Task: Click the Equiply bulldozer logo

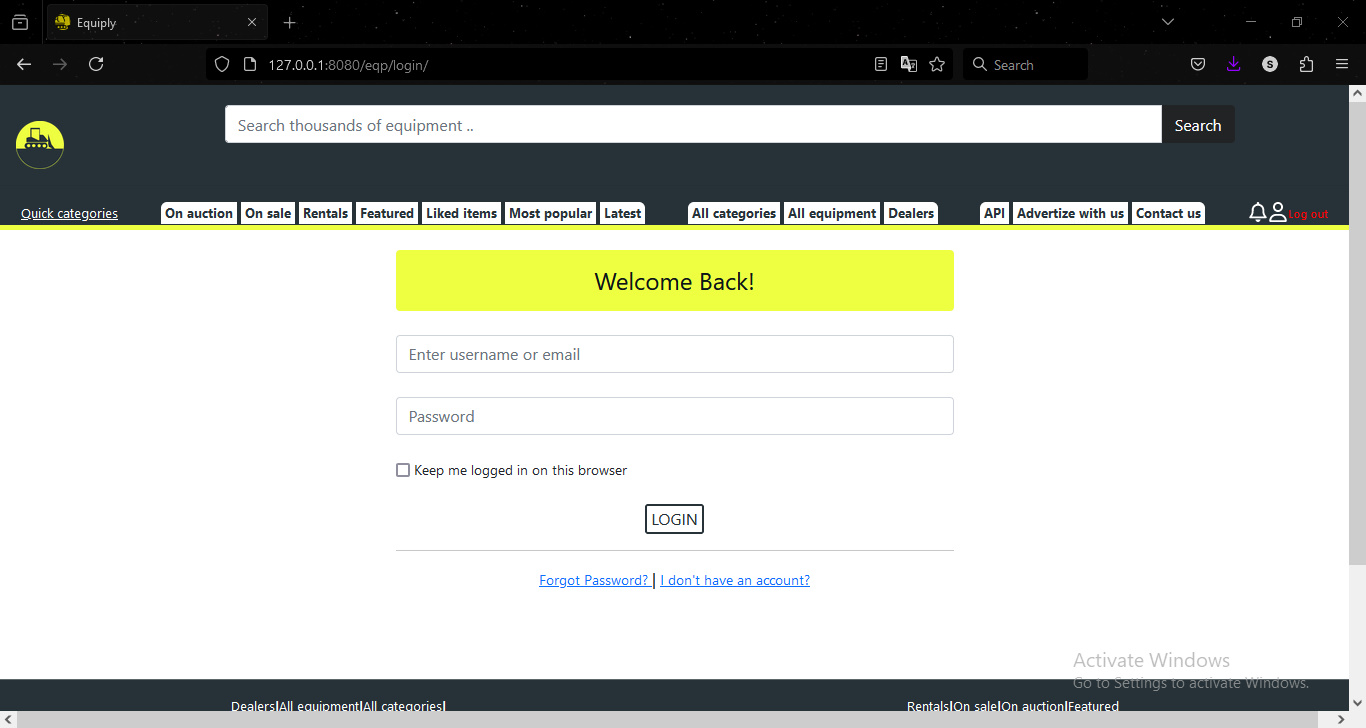Action: tap(39, 144)
